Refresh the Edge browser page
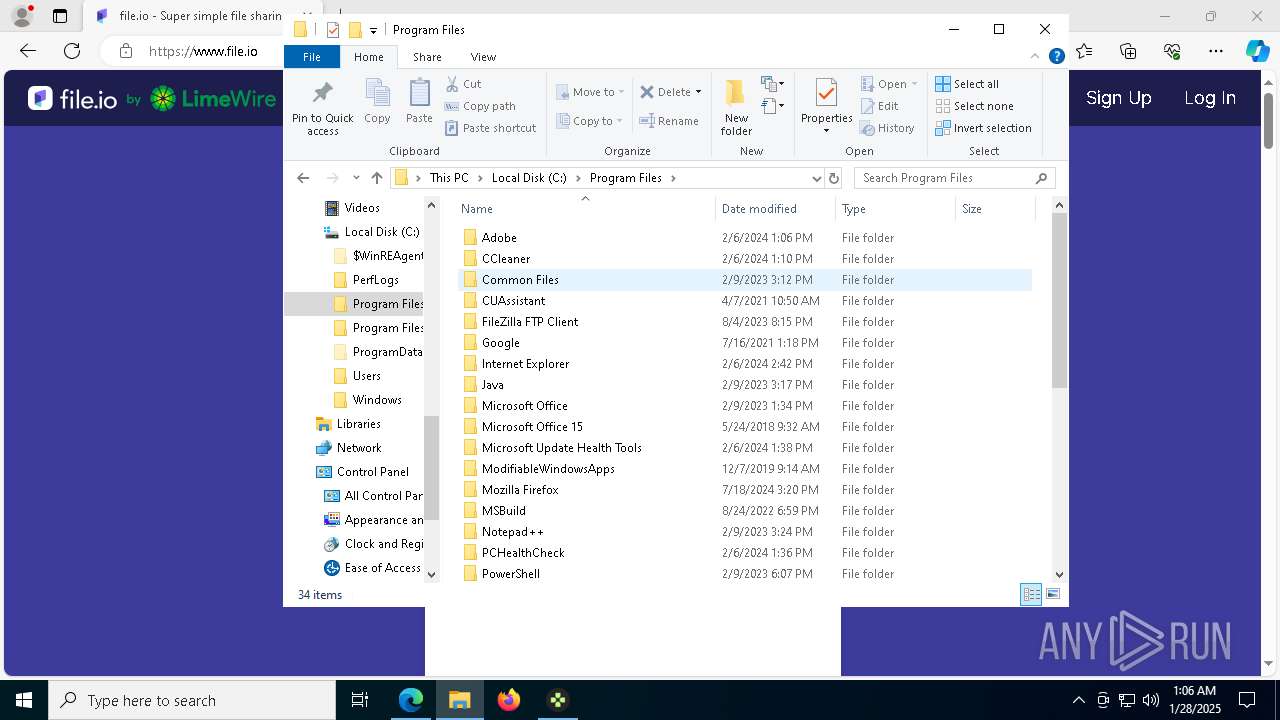This screenshot has width=1280, height=720. [72, 51]
